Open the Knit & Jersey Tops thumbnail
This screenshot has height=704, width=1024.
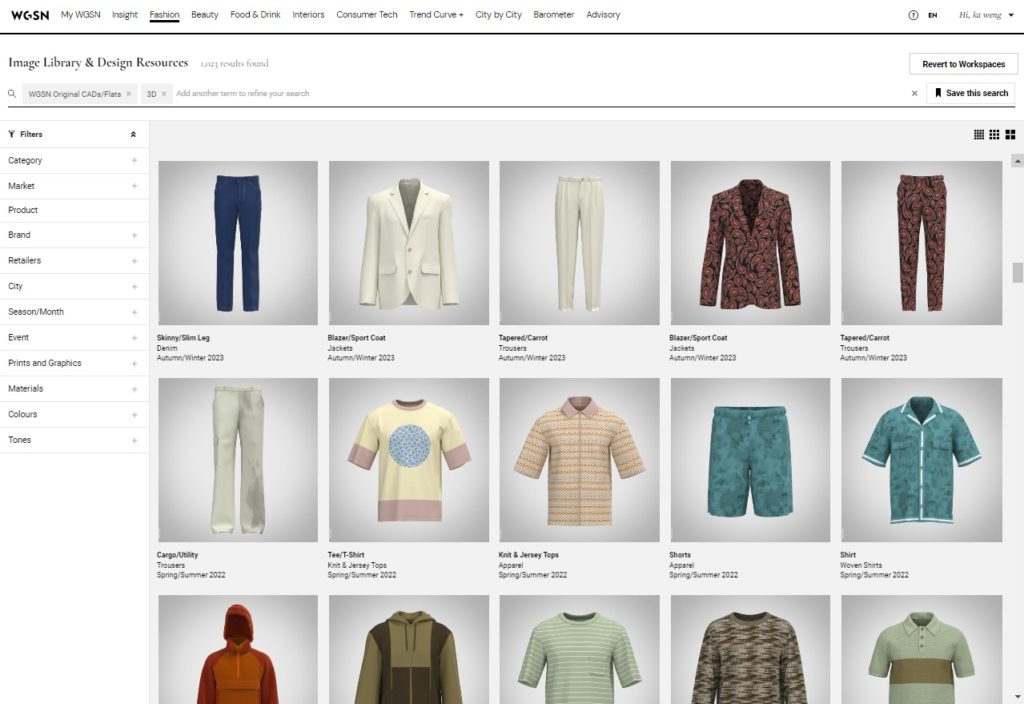pos(579,460)
